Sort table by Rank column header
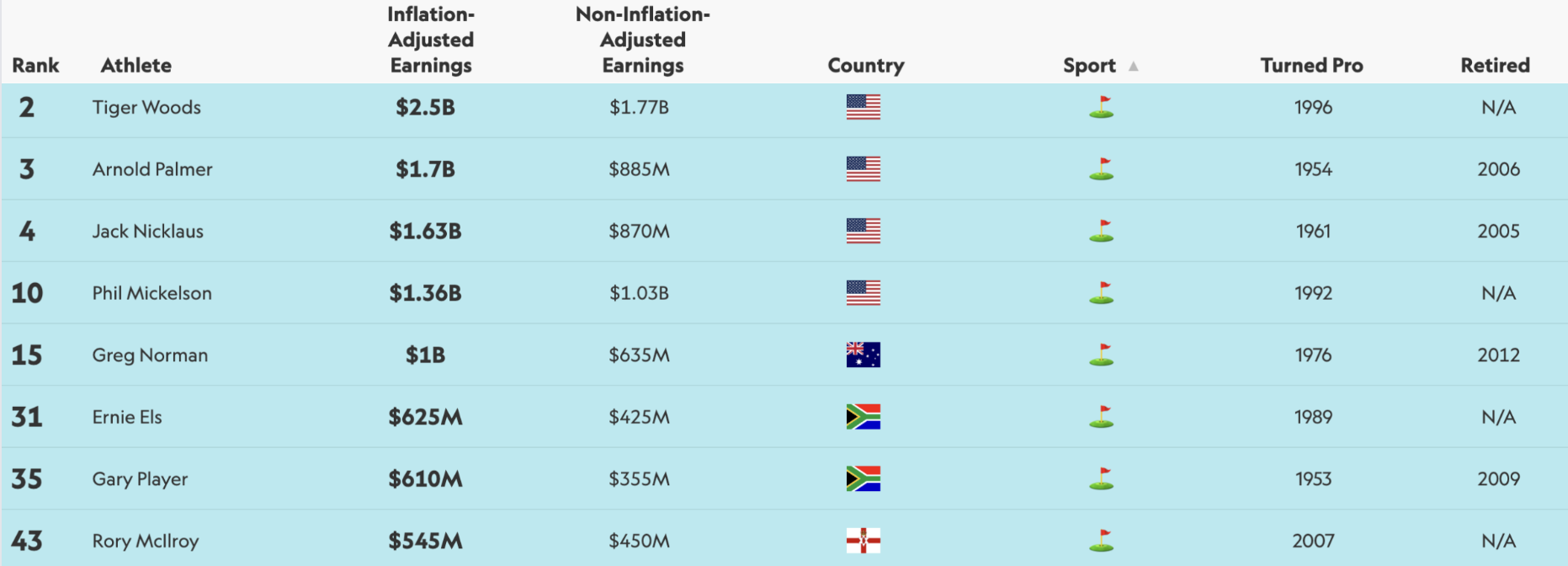 [35, 66]
